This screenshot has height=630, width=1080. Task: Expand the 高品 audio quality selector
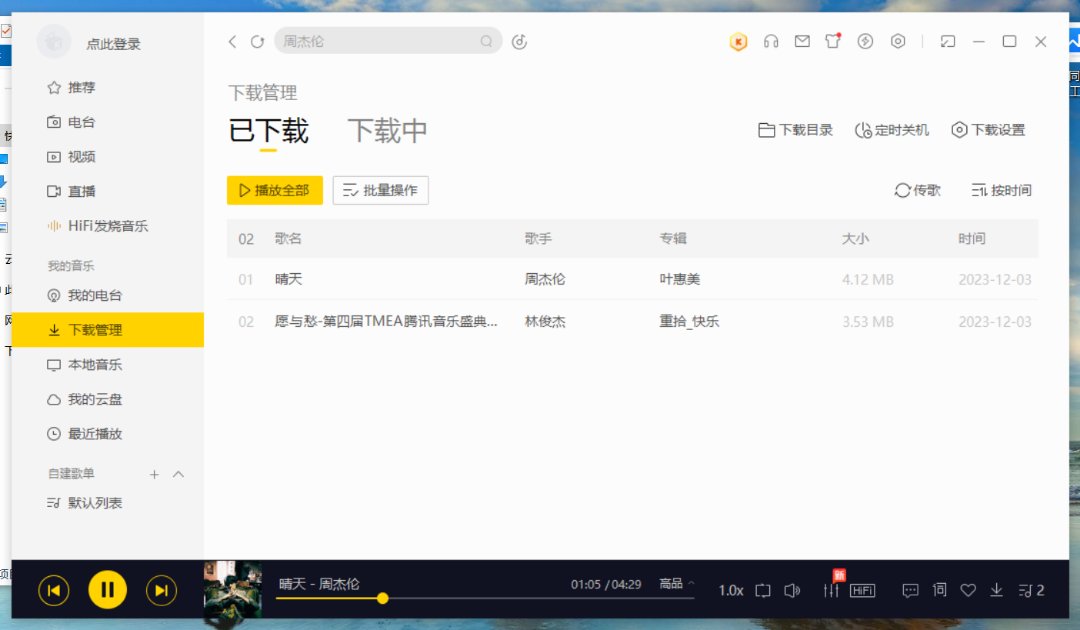click(677, 584)
